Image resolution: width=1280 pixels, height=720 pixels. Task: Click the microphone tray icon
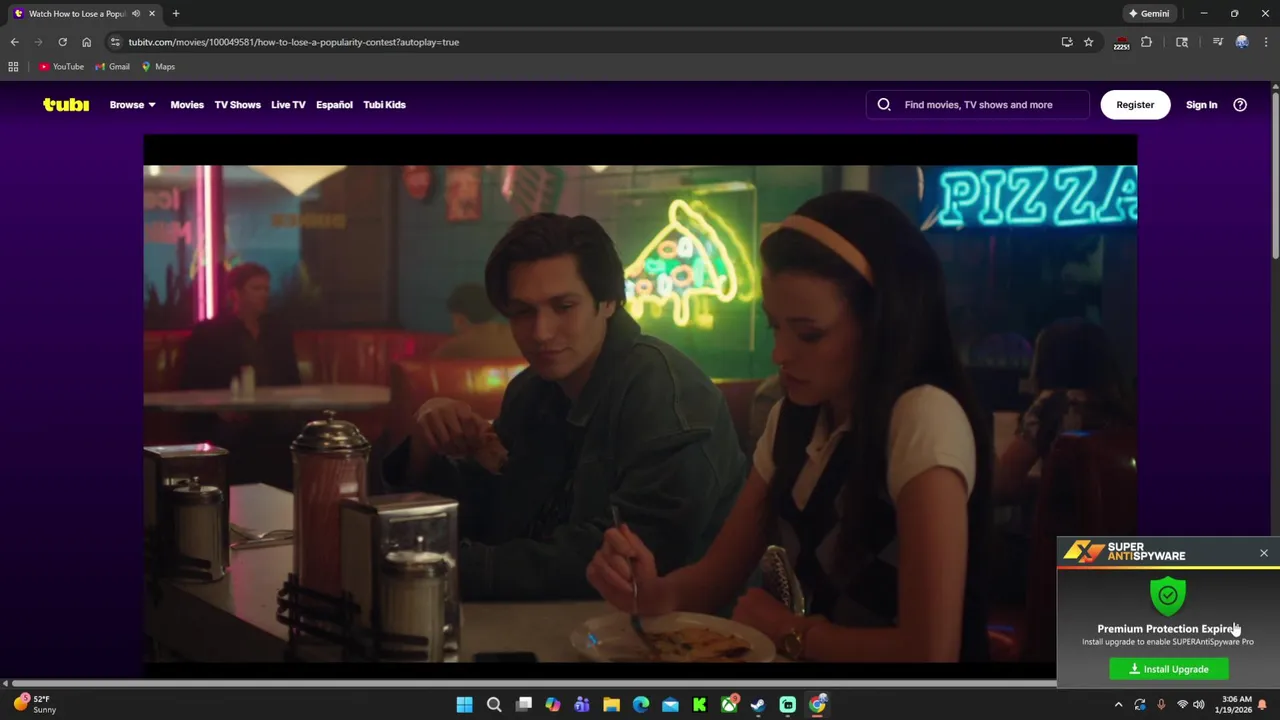[1161, 705]
